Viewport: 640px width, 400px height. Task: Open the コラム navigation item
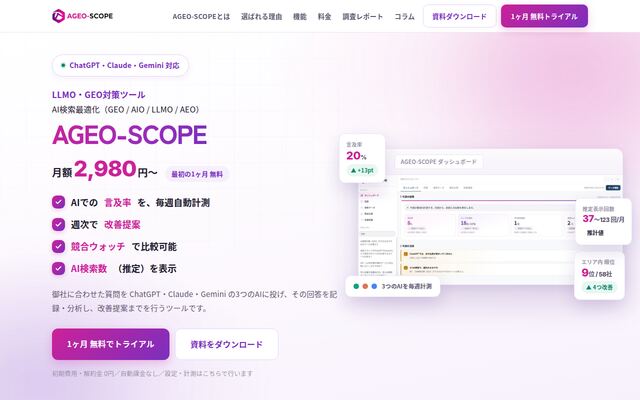click(x=404, y=17)
